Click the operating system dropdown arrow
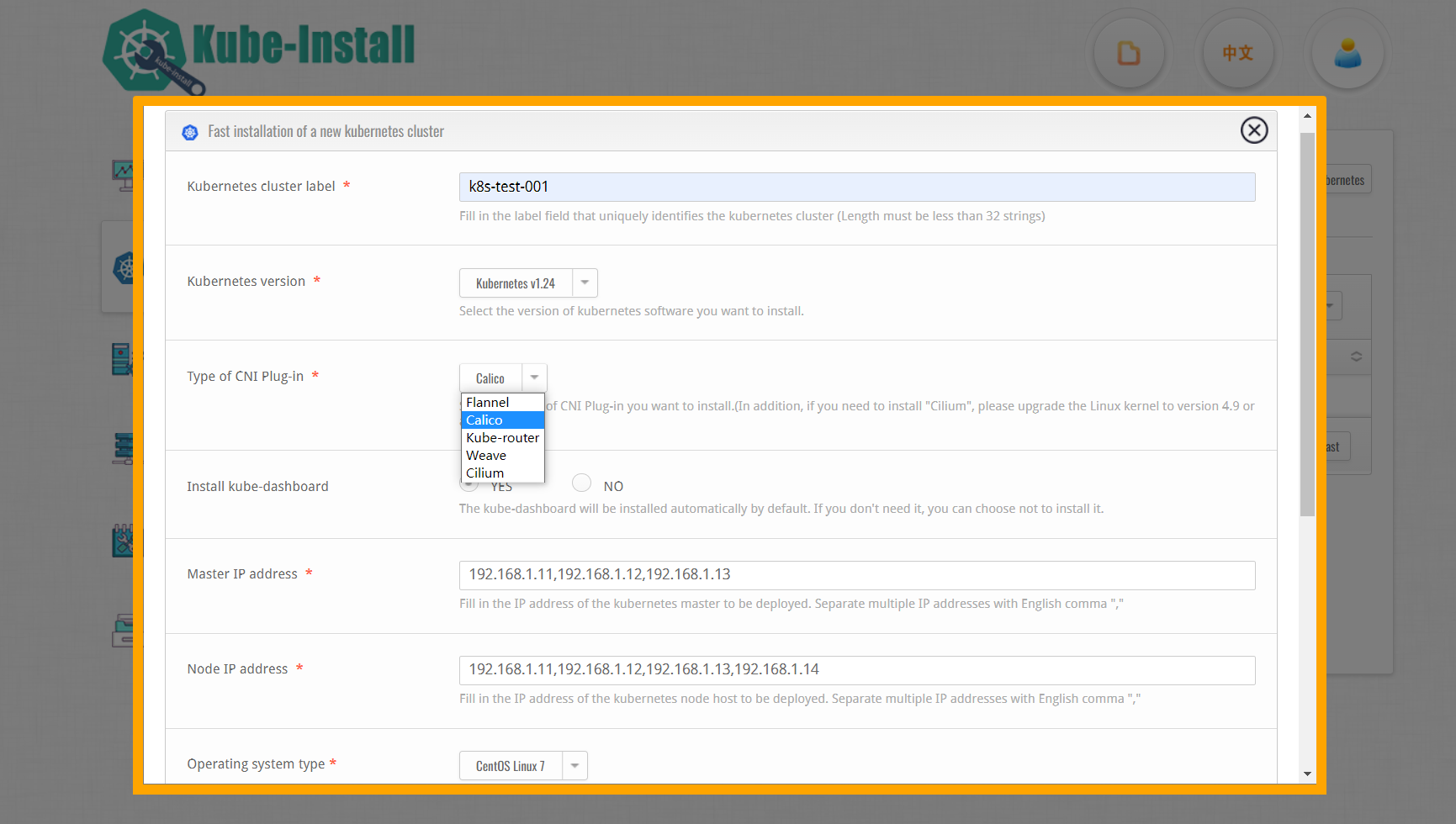This screenshot has height=824, width=1456. [x=575, y=766]
